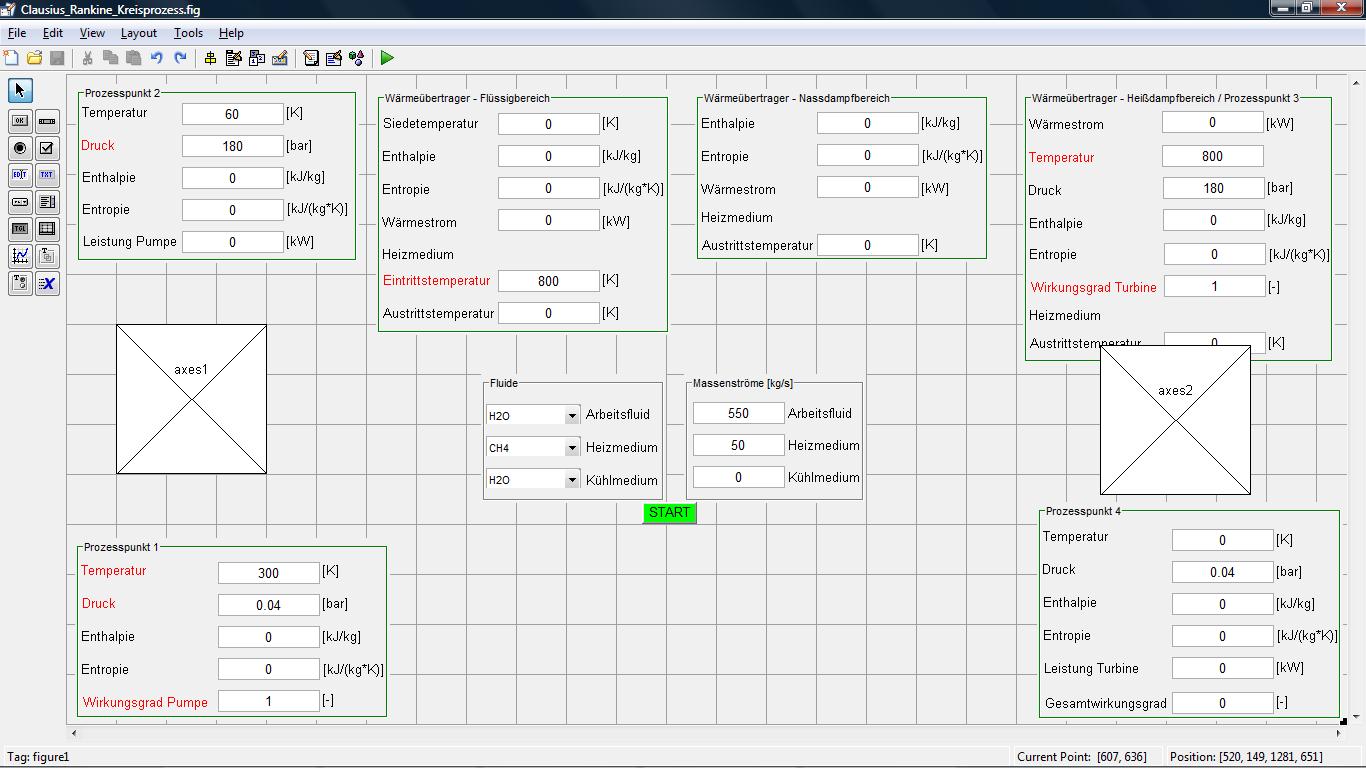Click the green START button

click(x=669, y=513)
